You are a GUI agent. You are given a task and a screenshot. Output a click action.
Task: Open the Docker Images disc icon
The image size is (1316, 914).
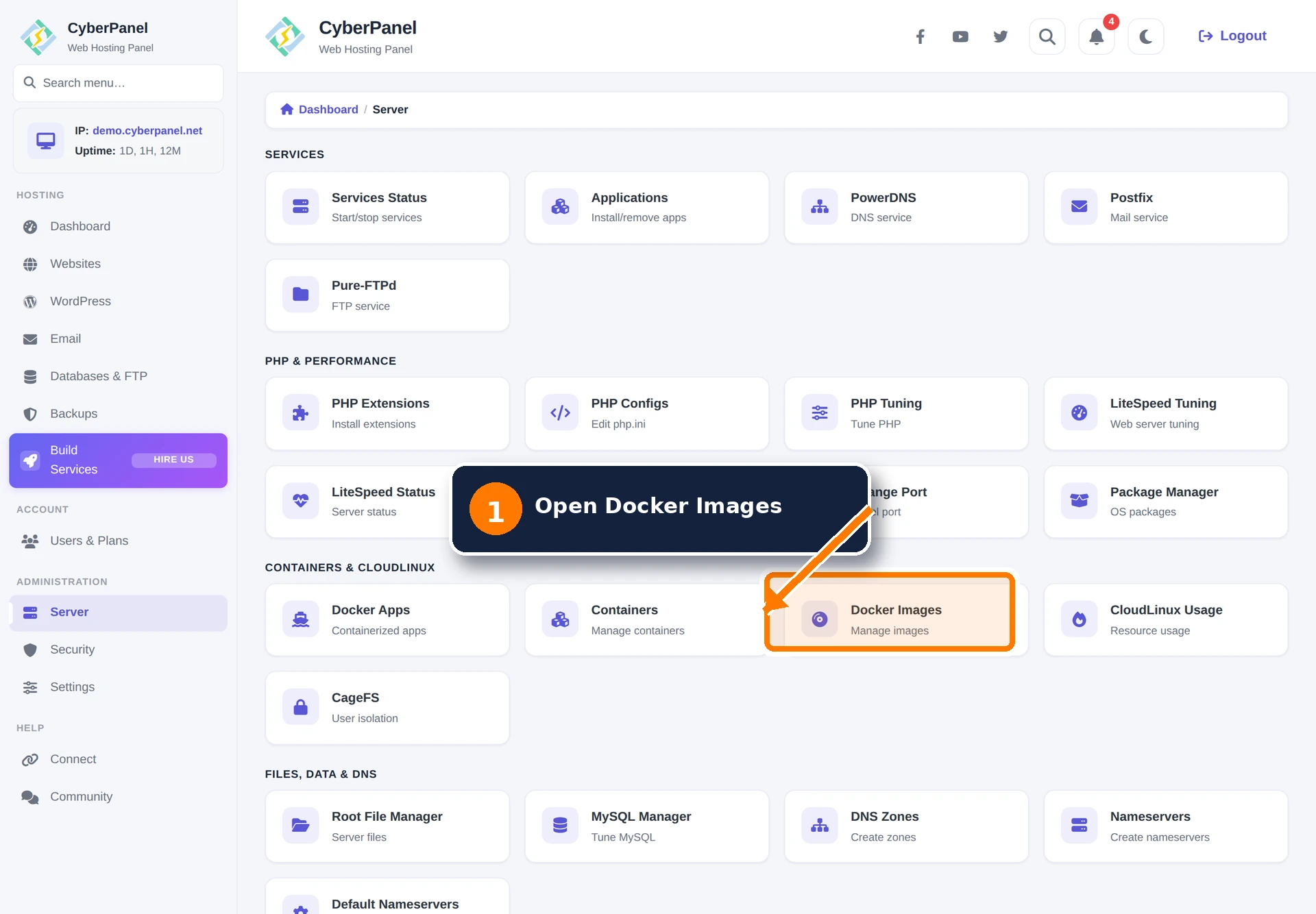click(820, 619)
